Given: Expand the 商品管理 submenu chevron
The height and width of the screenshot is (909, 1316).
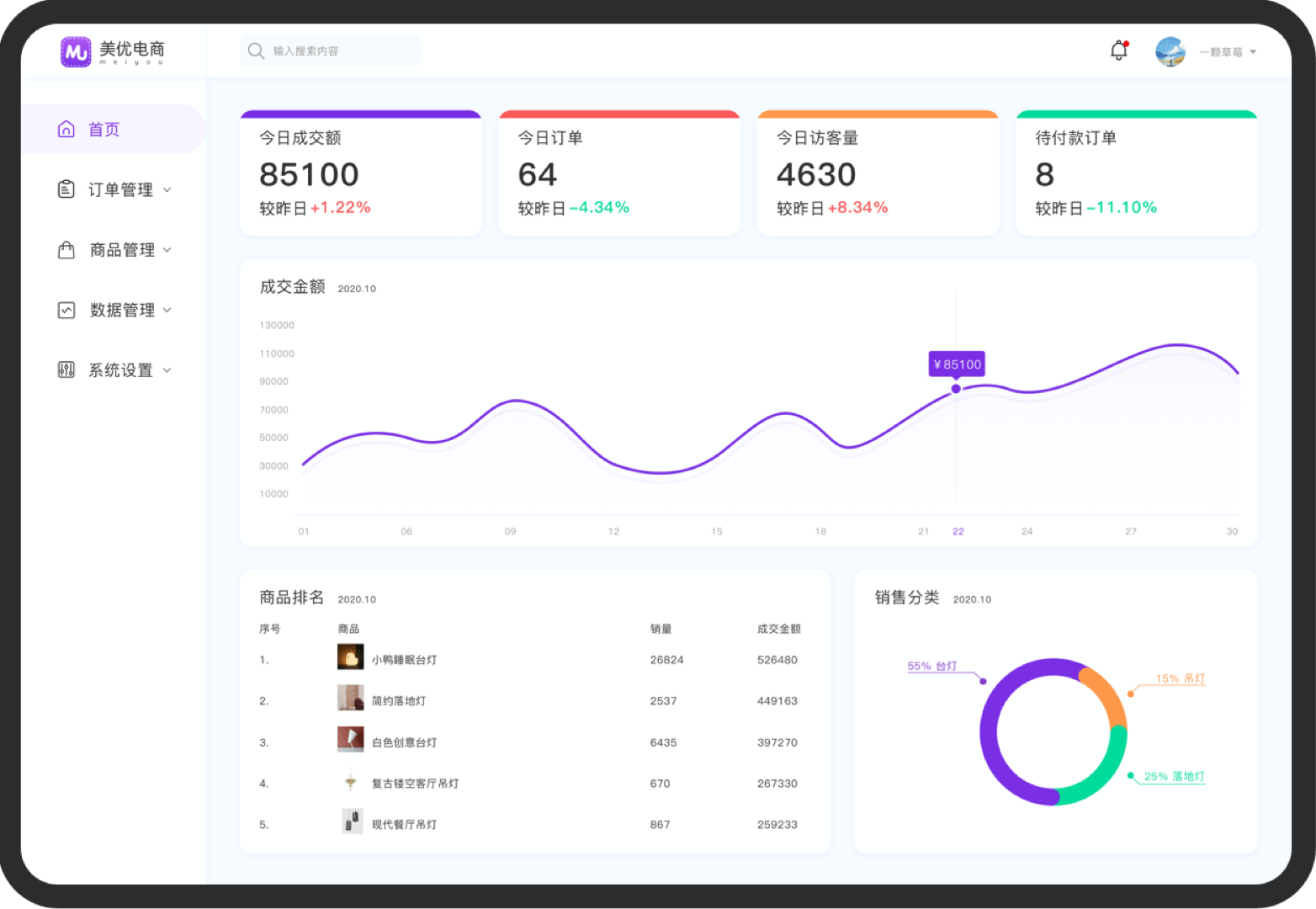Looking at the screenshot, I should (x=167, y=250).
